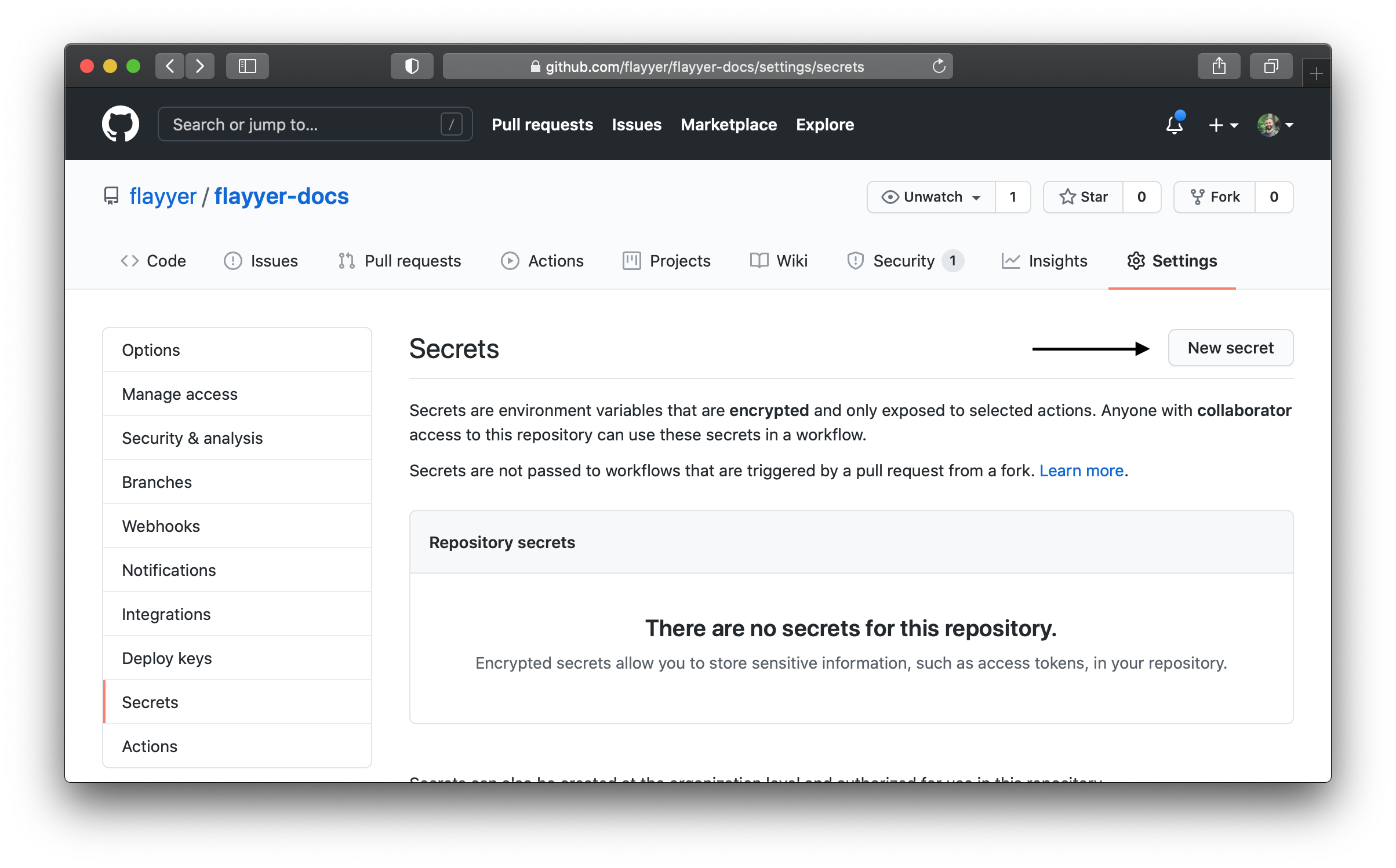
Task: Reload the page using the refresh icon
Action: [939, 66]
